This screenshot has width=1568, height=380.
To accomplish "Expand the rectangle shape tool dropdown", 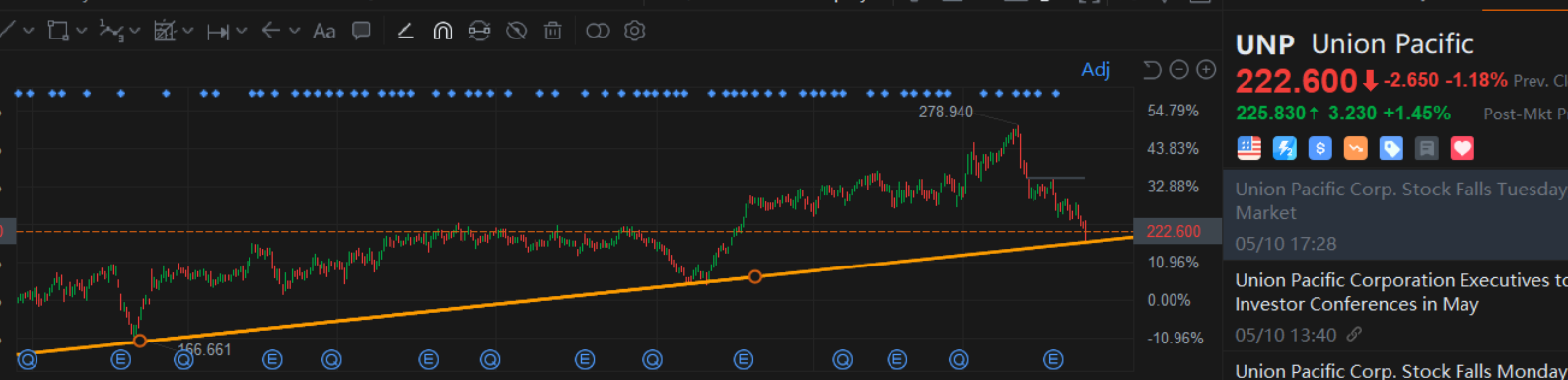I will click(x=82, y=31).
